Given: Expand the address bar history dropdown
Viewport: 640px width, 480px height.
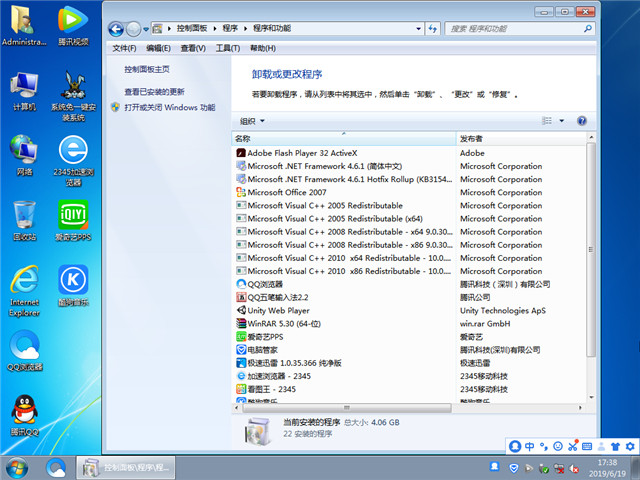Looking at the screenshot, I should 428,30.
